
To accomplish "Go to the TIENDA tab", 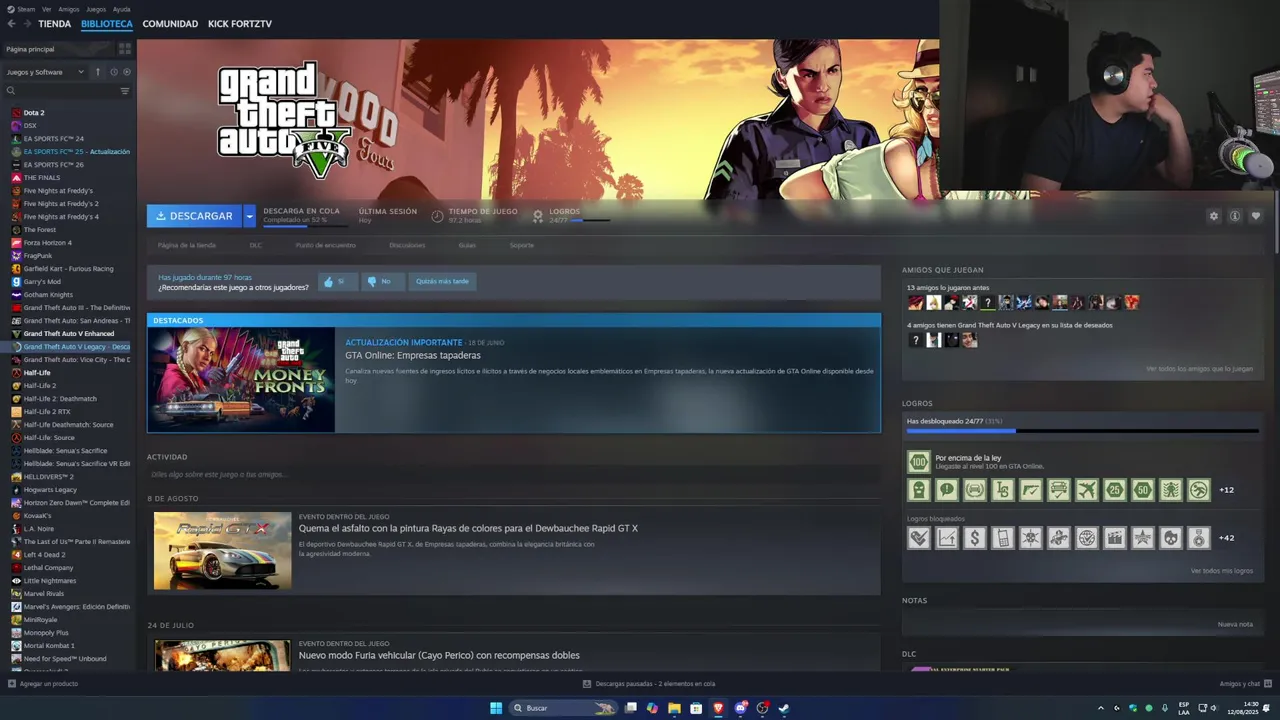I will click(x=55, y=24).
